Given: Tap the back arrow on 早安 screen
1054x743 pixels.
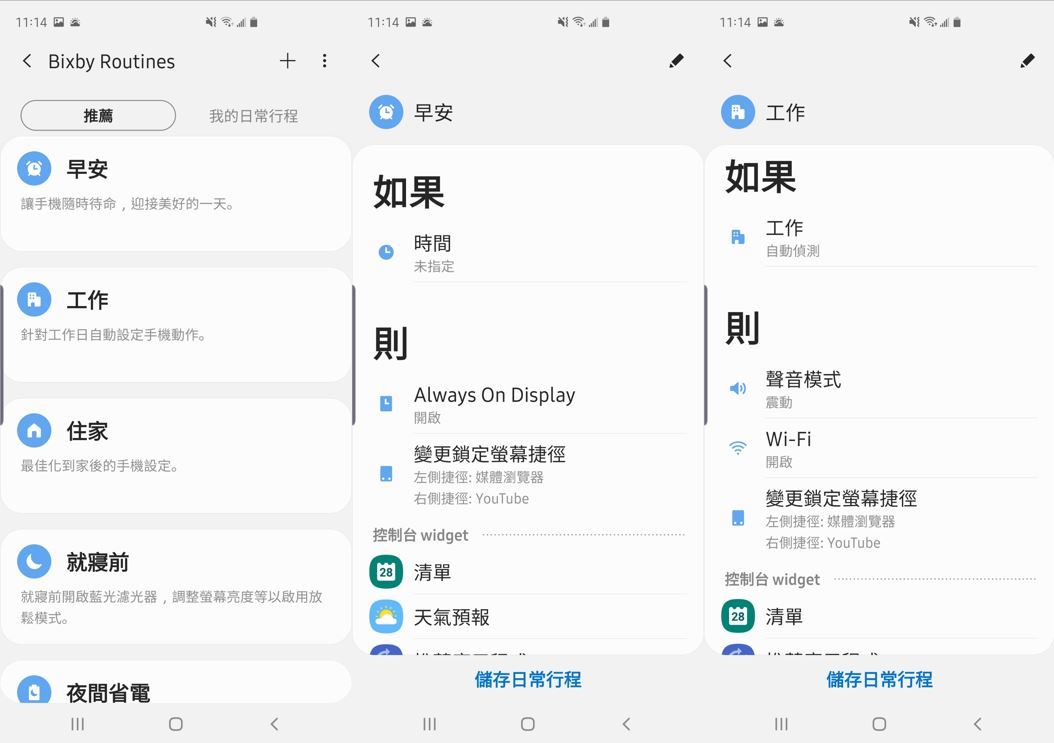Looking at the screenshot, I should [x=376, y=61].
